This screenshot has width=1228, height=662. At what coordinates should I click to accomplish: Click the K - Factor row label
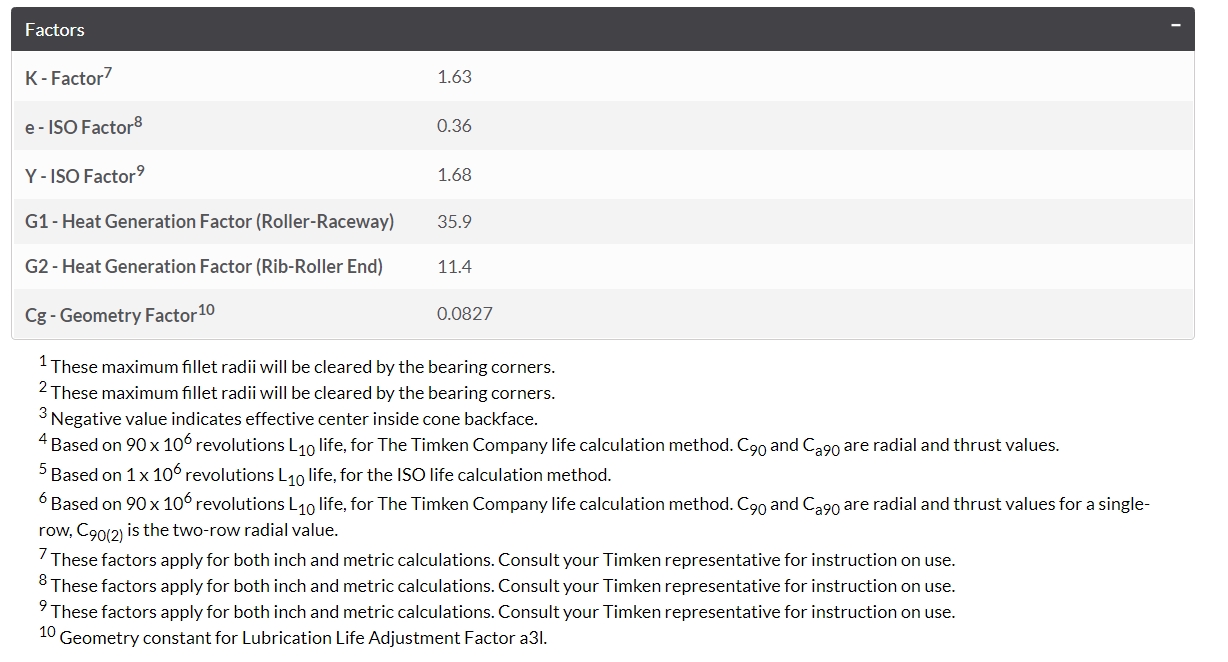coord(63,78)
